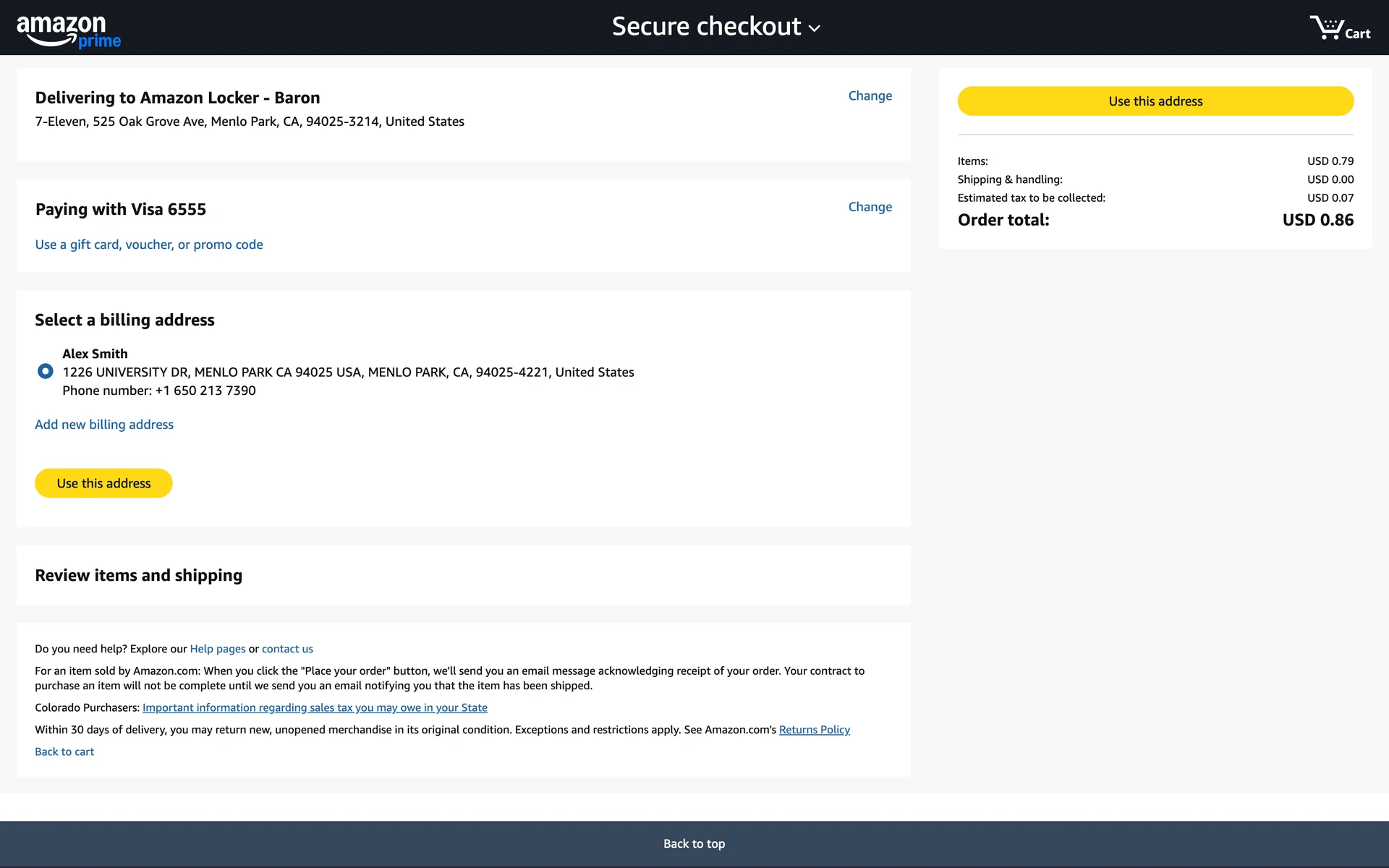
Task: Expand the Secure checkout dropdown chevron
Action: click(x=815, y=29)
